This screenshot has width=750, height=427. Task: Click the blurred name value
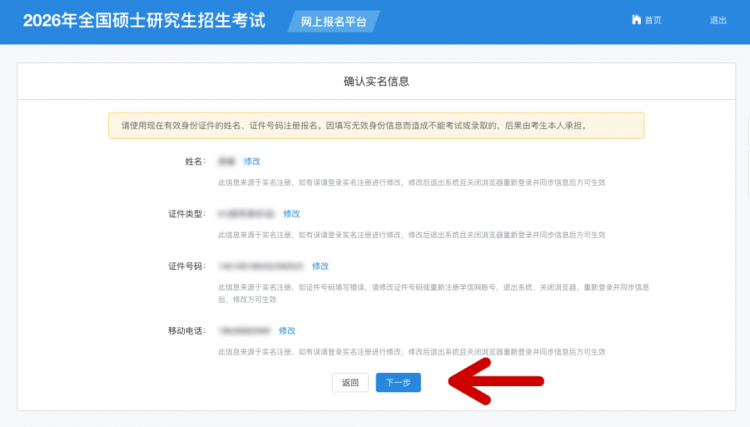(226, 161)
